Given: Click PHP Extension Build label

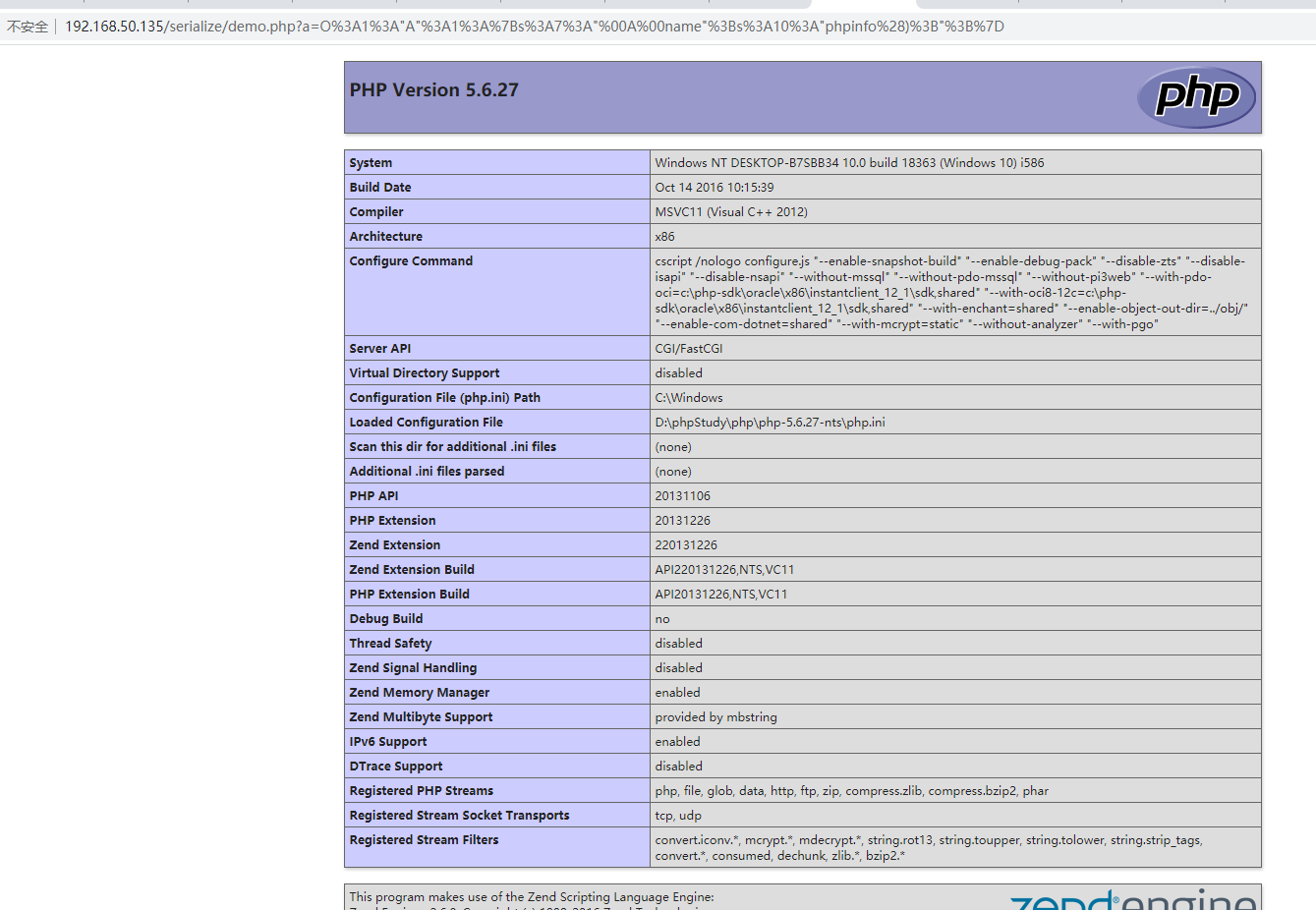Looking at the screenshot, I should 410,595.
